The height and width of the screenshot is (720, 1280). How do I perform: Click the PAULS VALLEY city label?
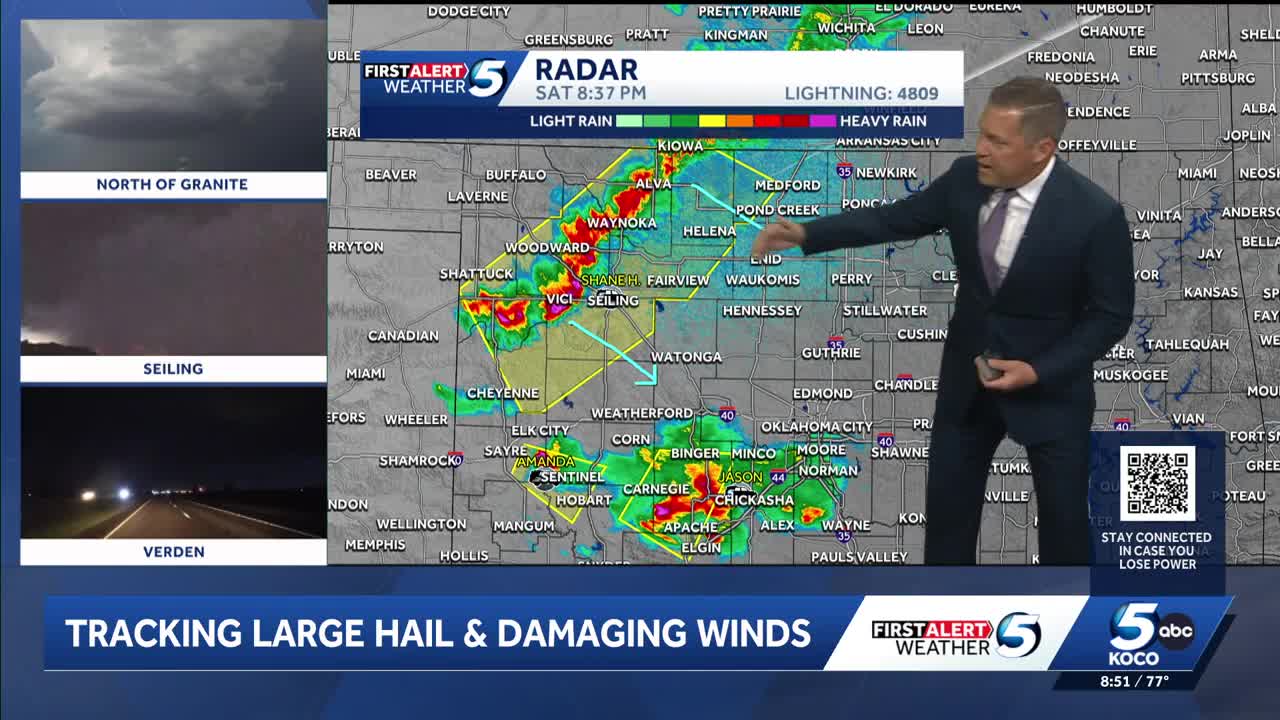click(859, 557)
